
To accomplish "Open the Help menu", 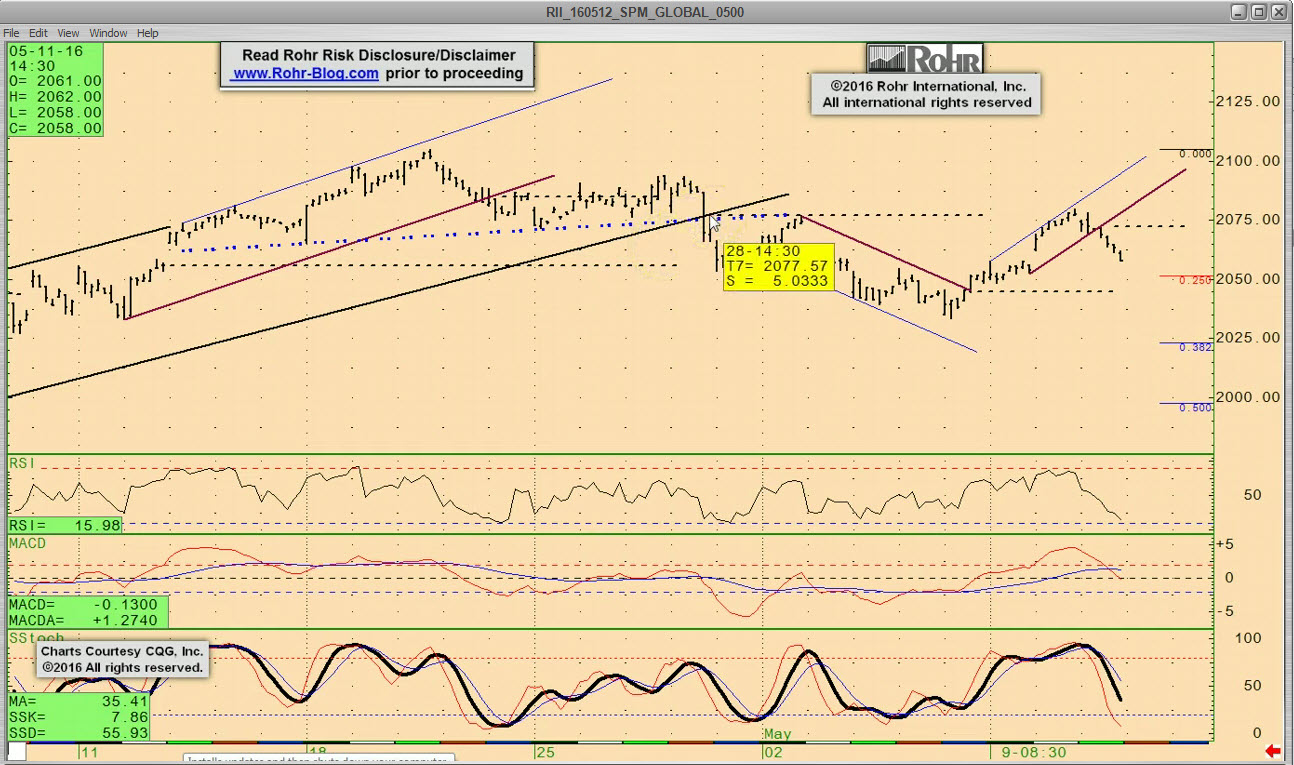I will (148, 33).
